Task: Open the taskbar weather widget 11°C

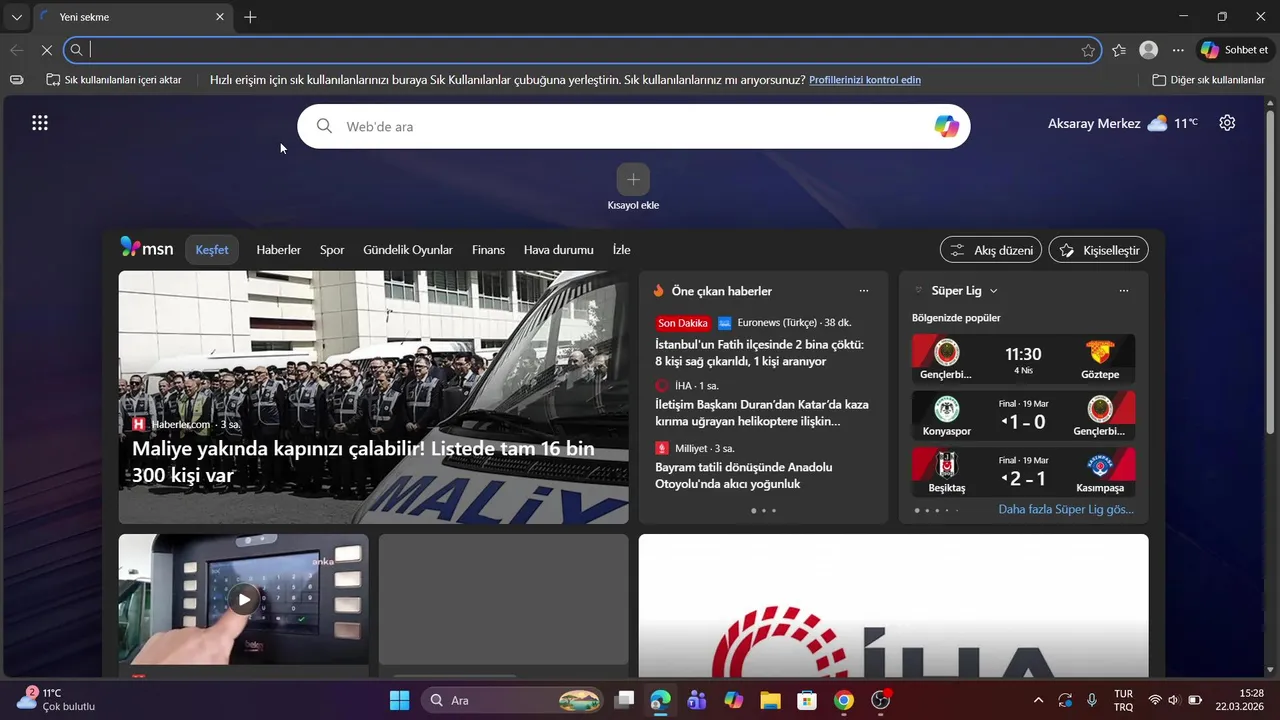Action: 56,700
